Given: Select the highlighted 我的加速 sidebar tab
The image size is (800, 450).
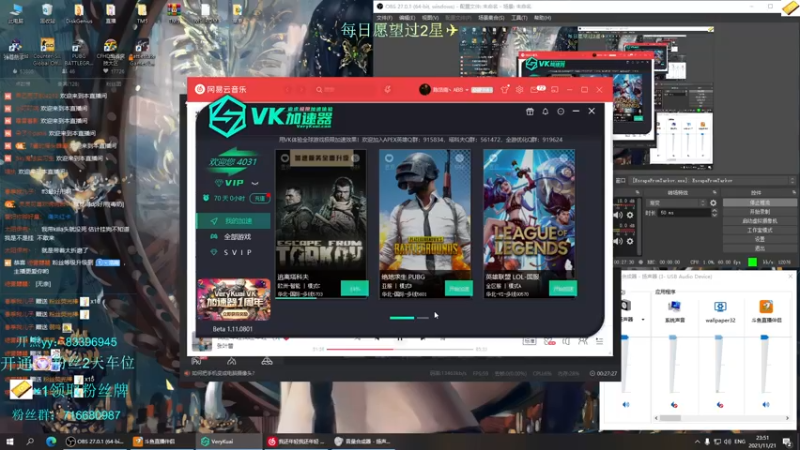Looking at the screenshot, I should point(234,221).
